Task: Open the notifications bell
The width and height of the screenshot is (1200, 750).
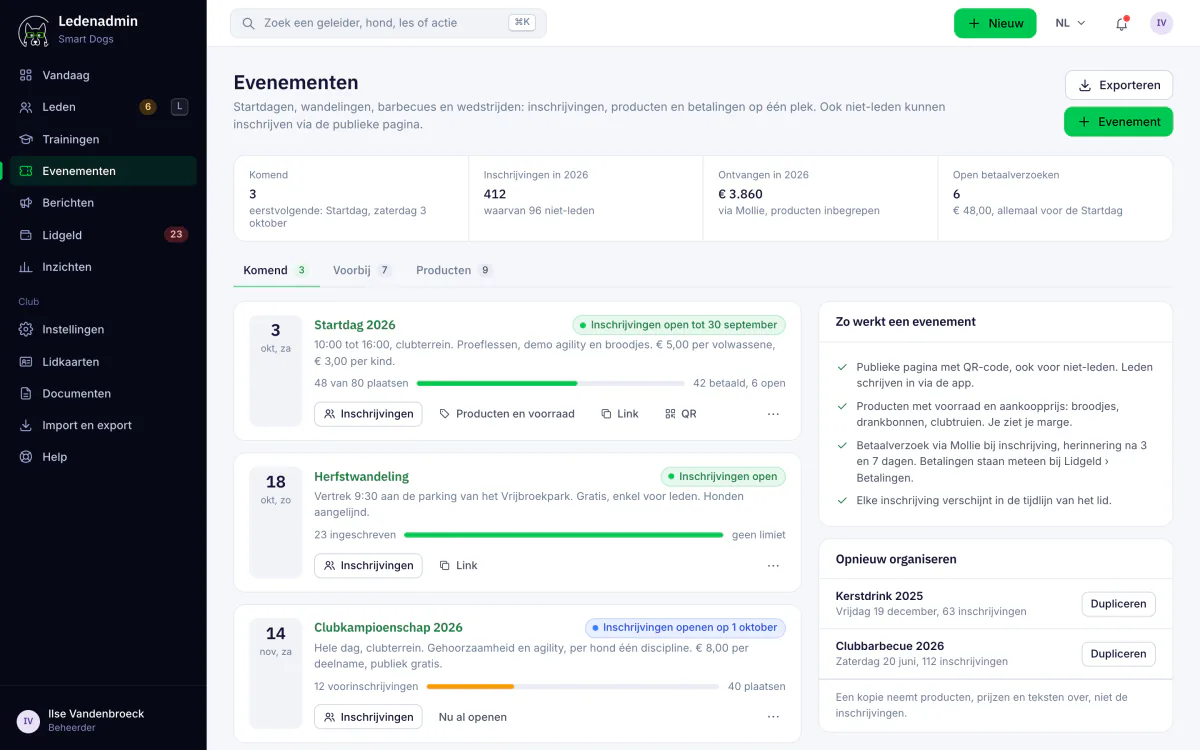Action: point(1121,23)
